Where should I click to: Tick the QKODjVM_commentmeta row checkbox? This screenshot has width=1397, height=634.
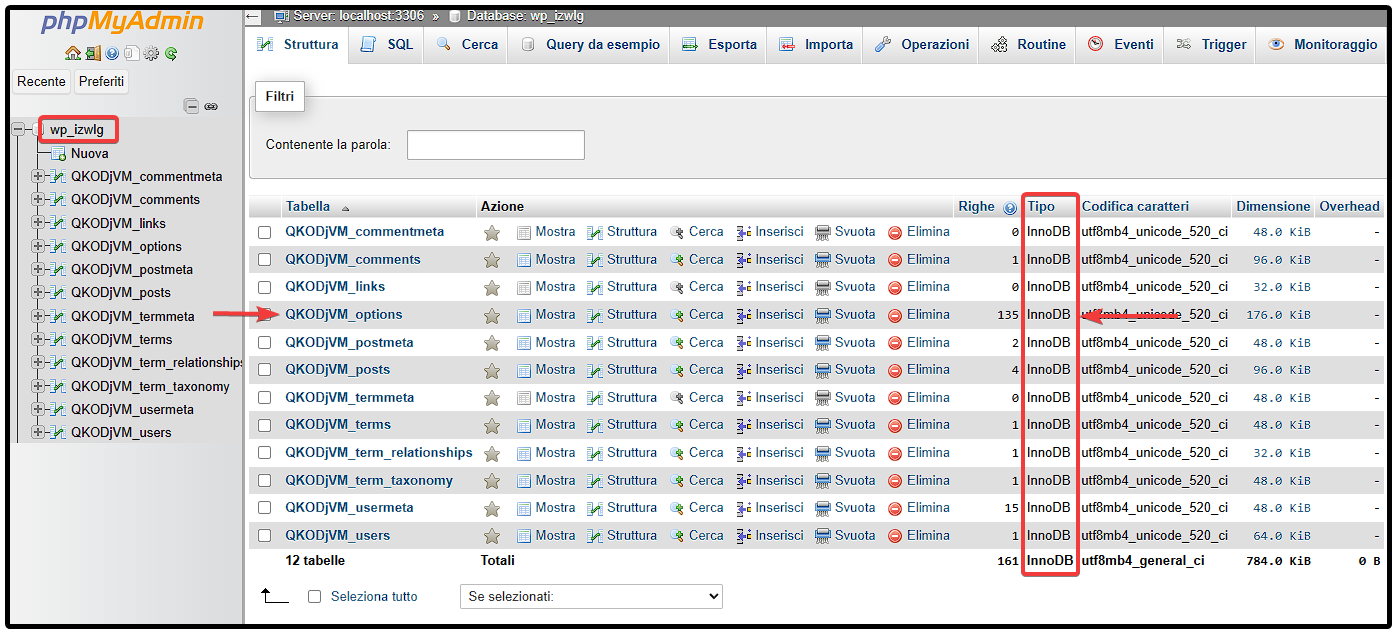point(265,232)
